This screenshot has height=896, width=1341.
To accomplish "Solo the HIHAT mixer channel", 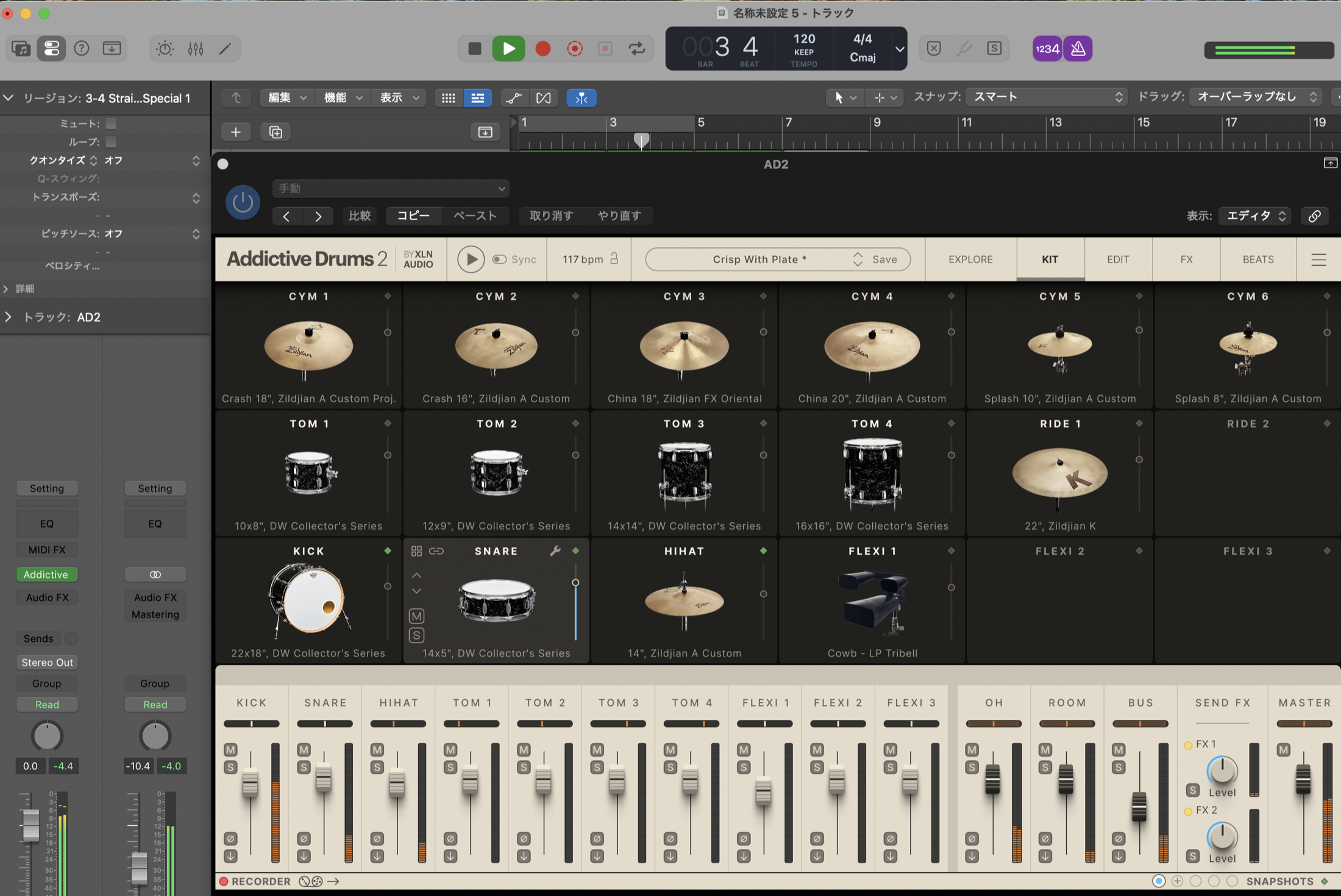I will (x=377, y=767).
